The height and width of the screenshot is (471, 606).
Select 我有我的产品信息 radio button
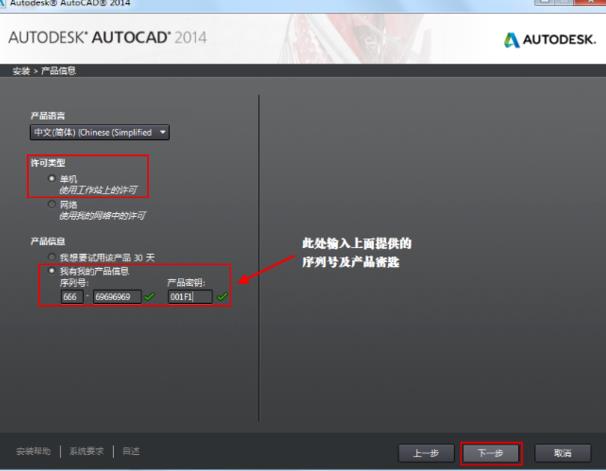52,270
